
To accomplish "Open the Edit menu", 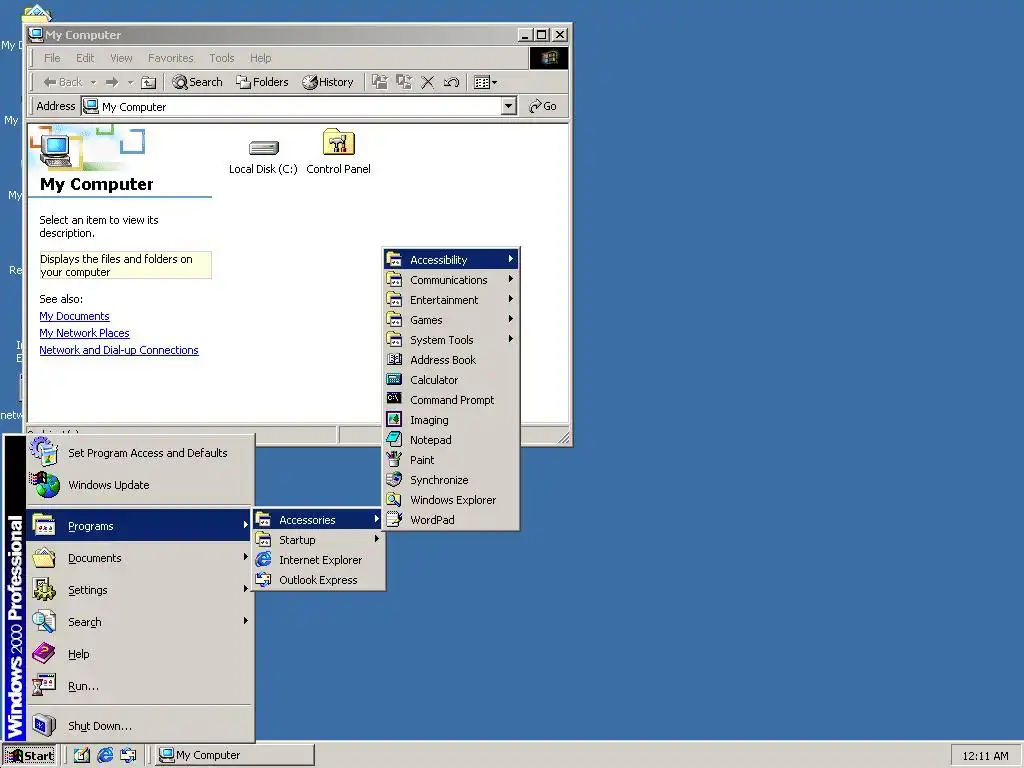I will tap(85, 58).
